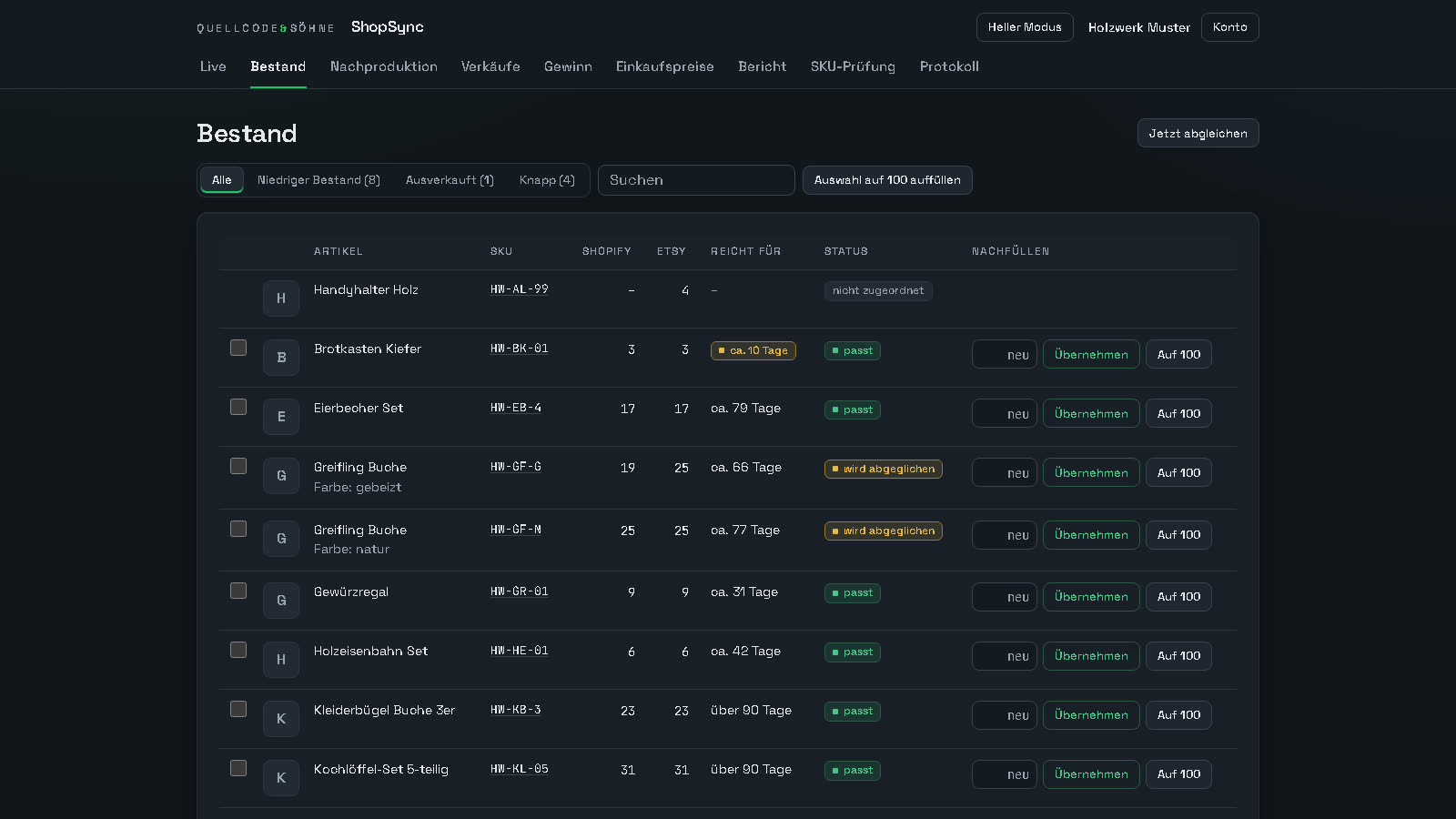This screenshot has width=1456, height=819.
Task: Show the Protokoll tab
Action: point(949,66)
